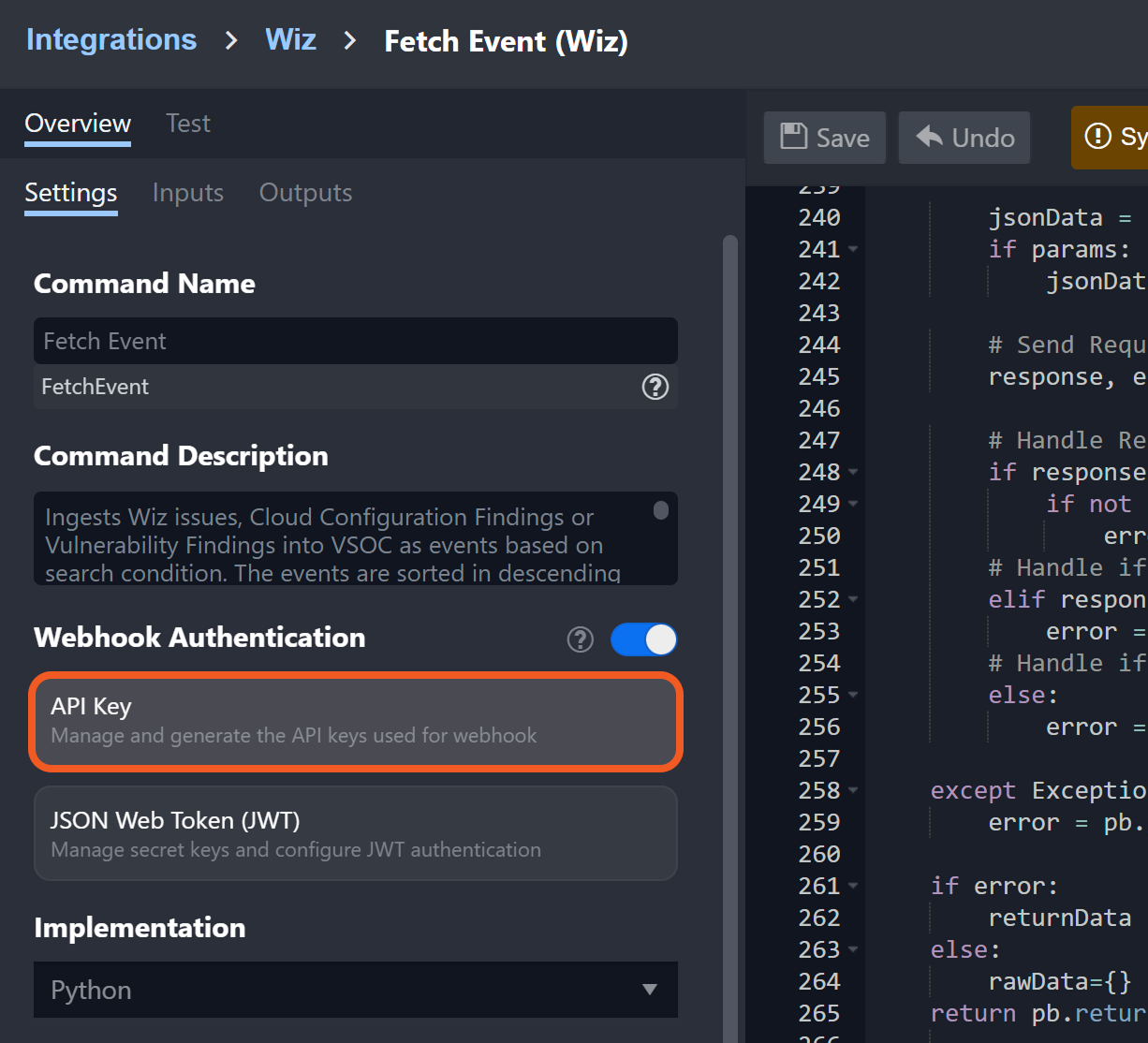The height and width of the screenshot is (1043, 1148).
Task: Toggle the Webhook Authentication switch
Action: click(x=643, y=639)
